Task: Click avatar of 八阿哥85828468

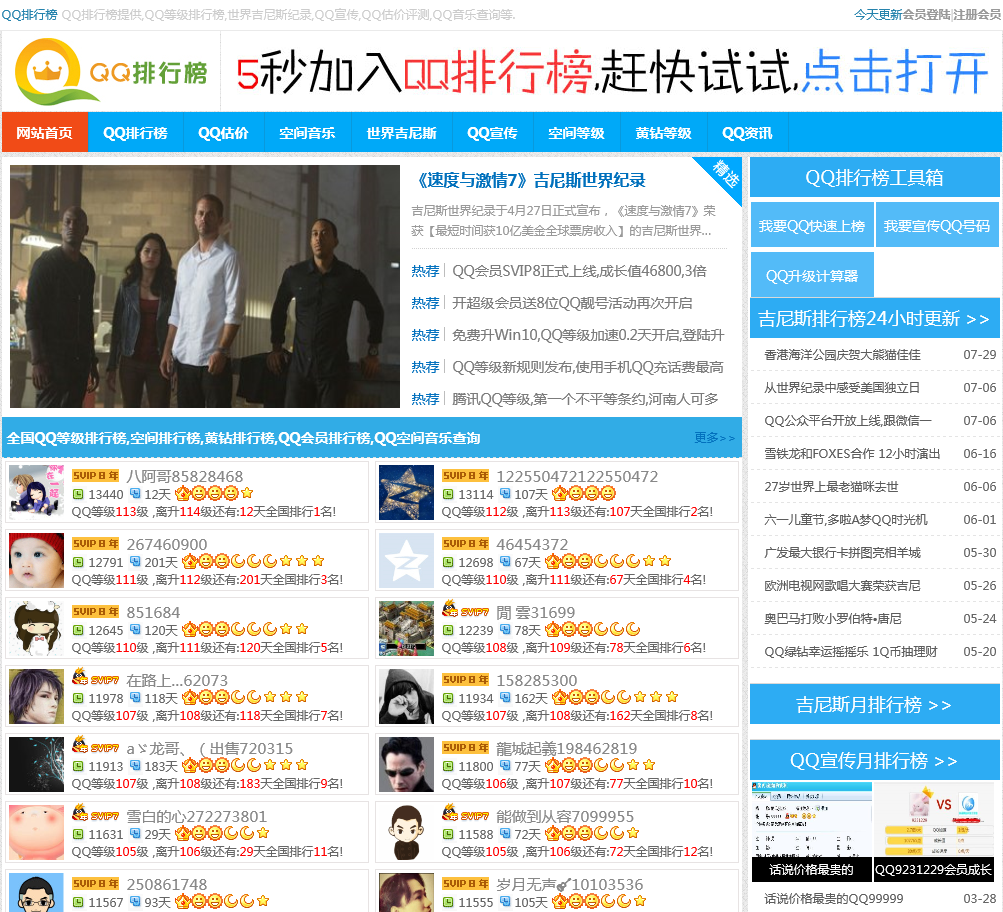Action: click(36, 492)
